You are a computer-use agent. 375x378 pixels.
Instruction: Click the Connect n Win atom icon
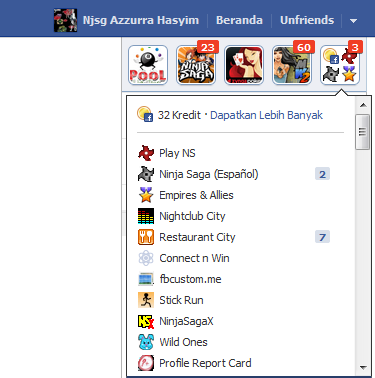(x=146, y=258)
